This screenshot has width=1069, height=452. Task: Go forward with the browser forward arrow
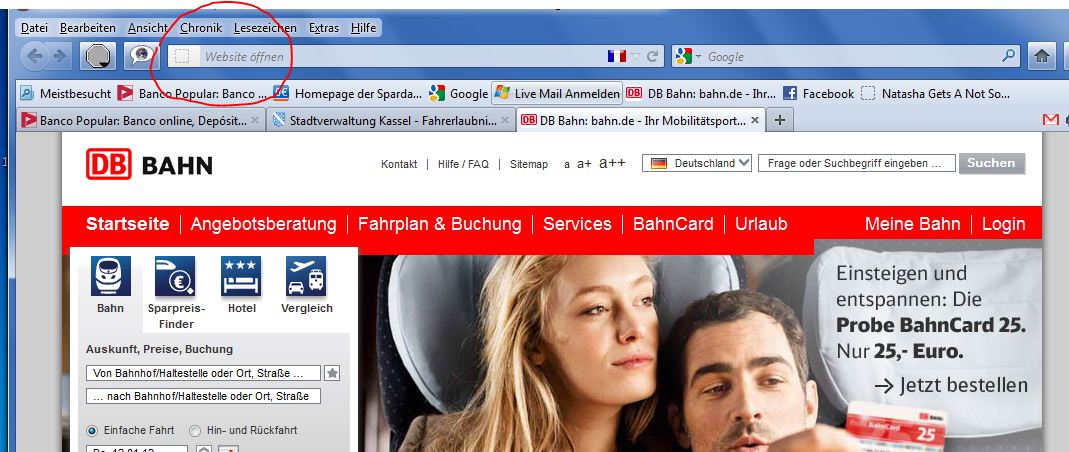click(59, 56)
